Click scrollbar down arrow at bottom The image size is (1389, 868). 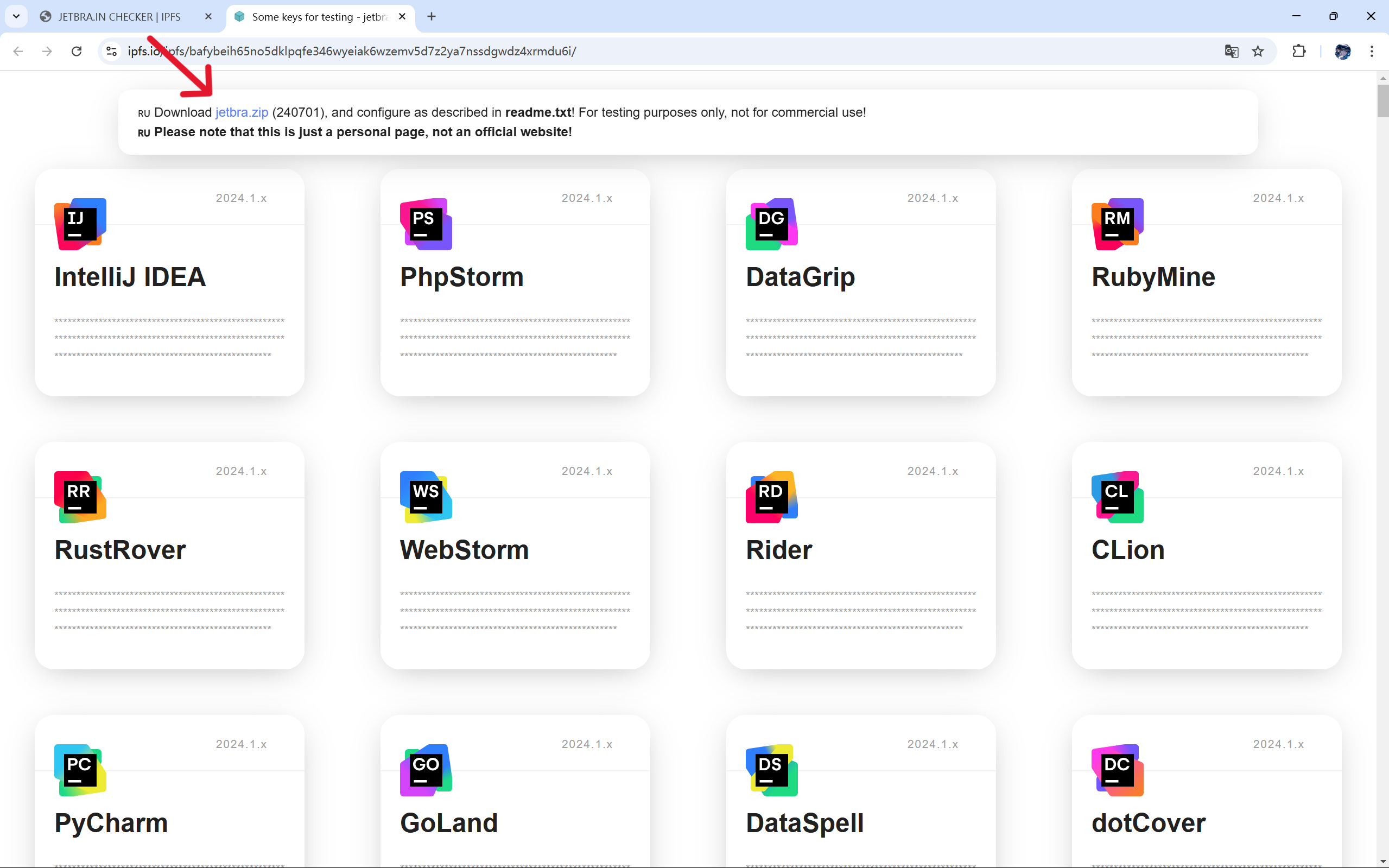pyautogui.click(x=1382, y=861)
